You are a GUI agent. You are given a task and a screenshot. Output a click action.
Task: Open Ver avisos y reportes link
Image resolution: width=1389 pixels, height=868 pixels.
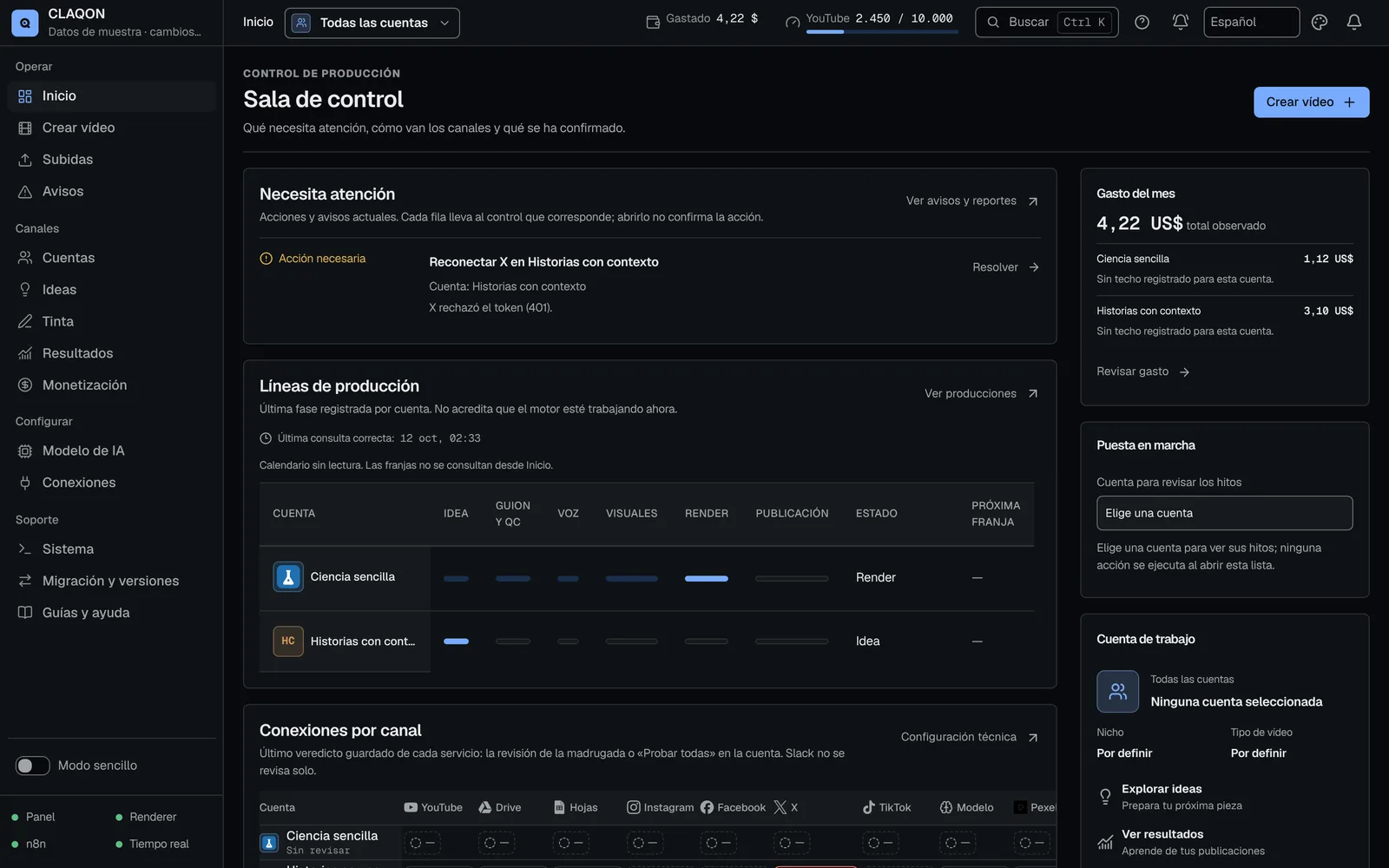972,201
